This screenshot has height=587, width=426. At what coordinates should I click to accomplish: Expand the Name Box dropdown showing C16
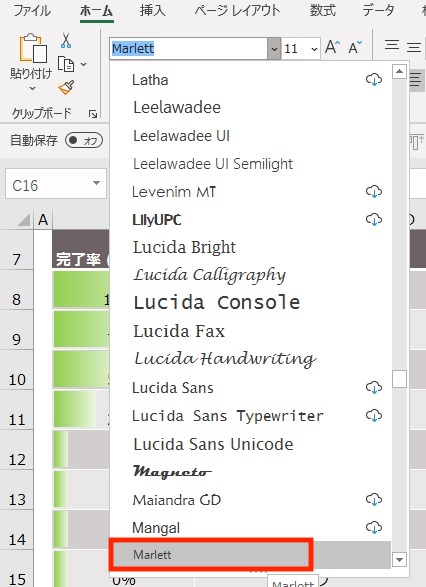coord(96,183)
